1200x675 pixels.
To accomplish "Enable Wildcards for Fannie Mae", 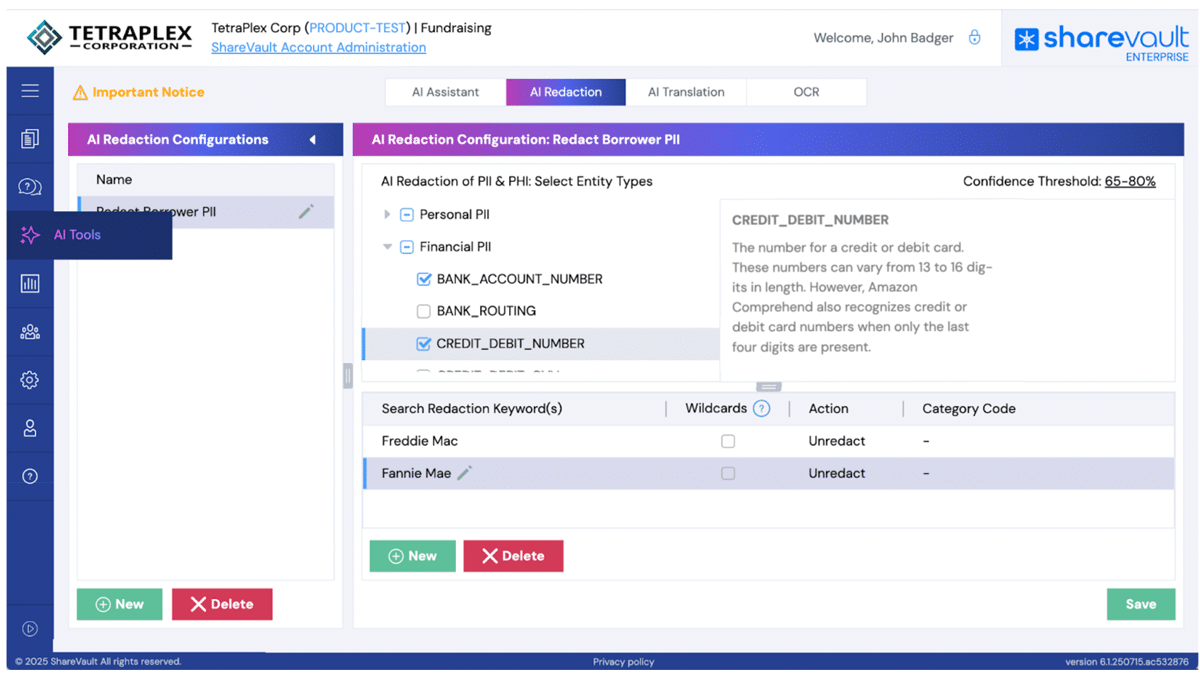I will [728, 473].
